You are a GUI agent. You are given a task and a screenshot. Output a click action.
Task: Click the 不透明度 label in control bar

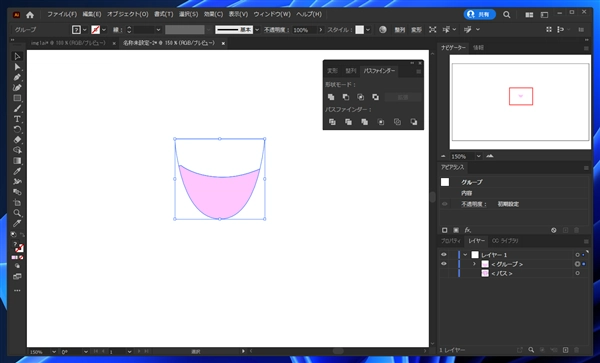(277, 29)
